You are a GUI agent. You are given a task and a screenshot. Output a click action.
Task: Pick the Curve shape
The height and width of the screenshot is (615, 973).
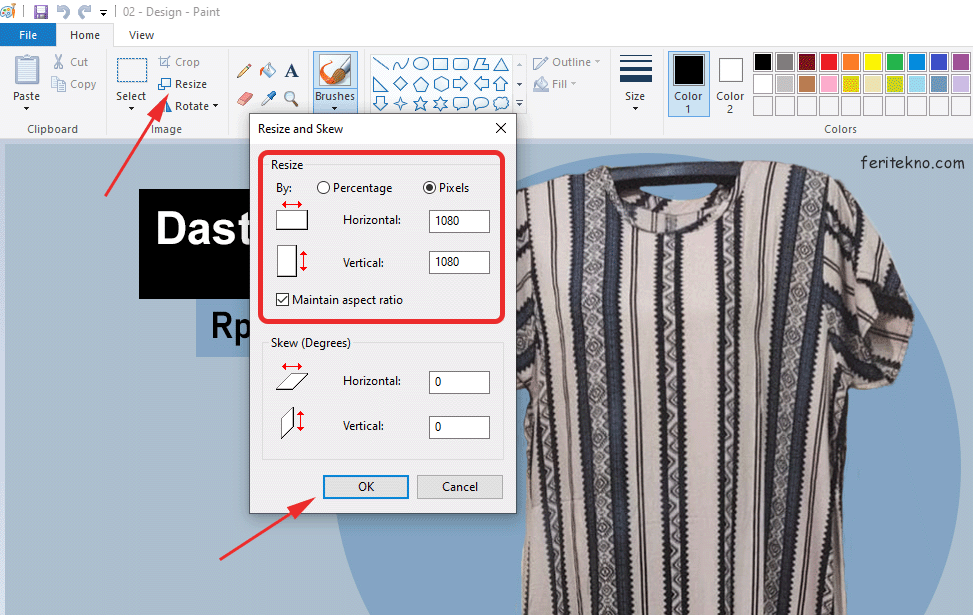(x=401, y=63)
